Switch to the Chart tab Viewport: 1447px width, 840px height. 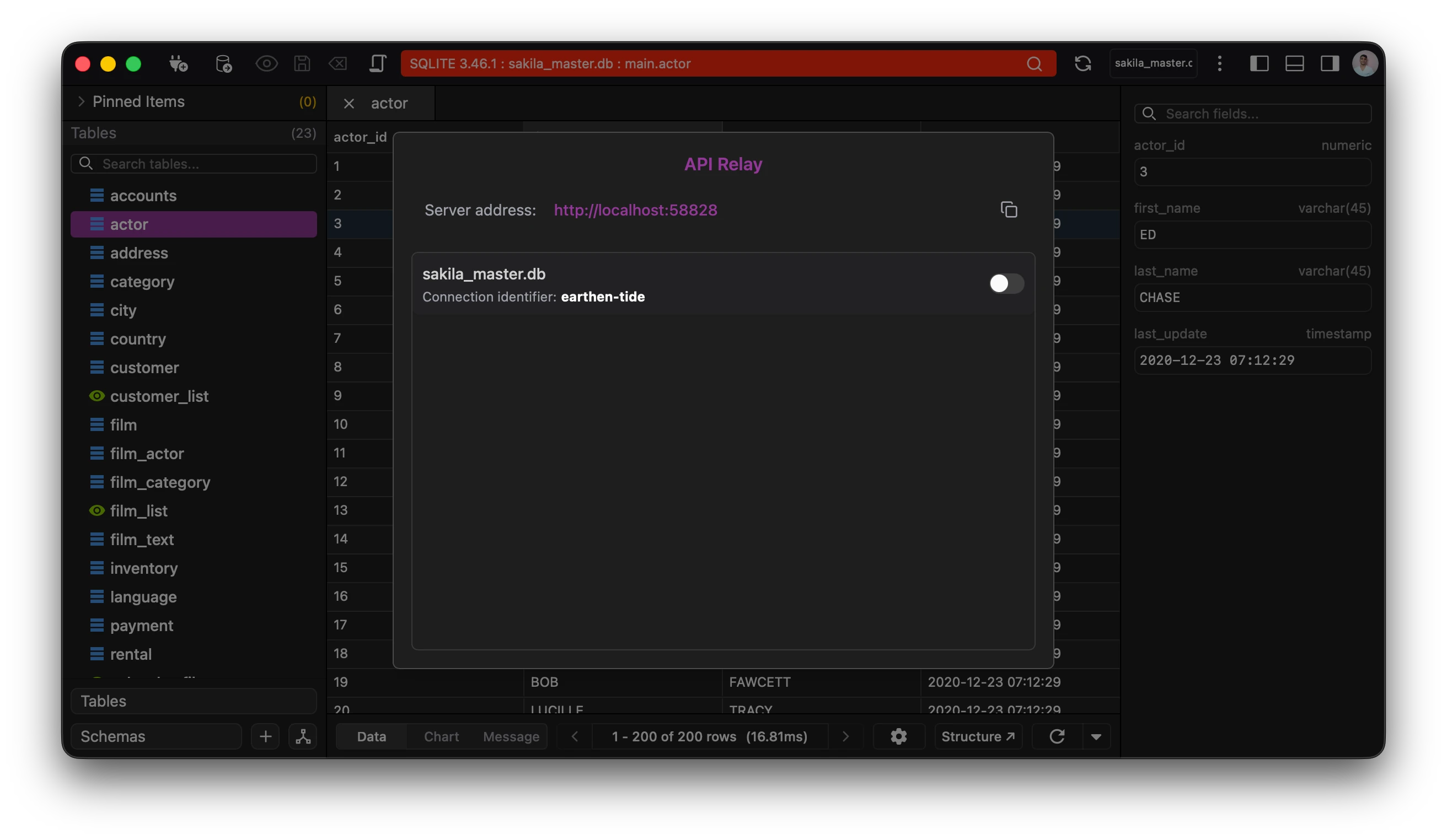click(441, 737)
